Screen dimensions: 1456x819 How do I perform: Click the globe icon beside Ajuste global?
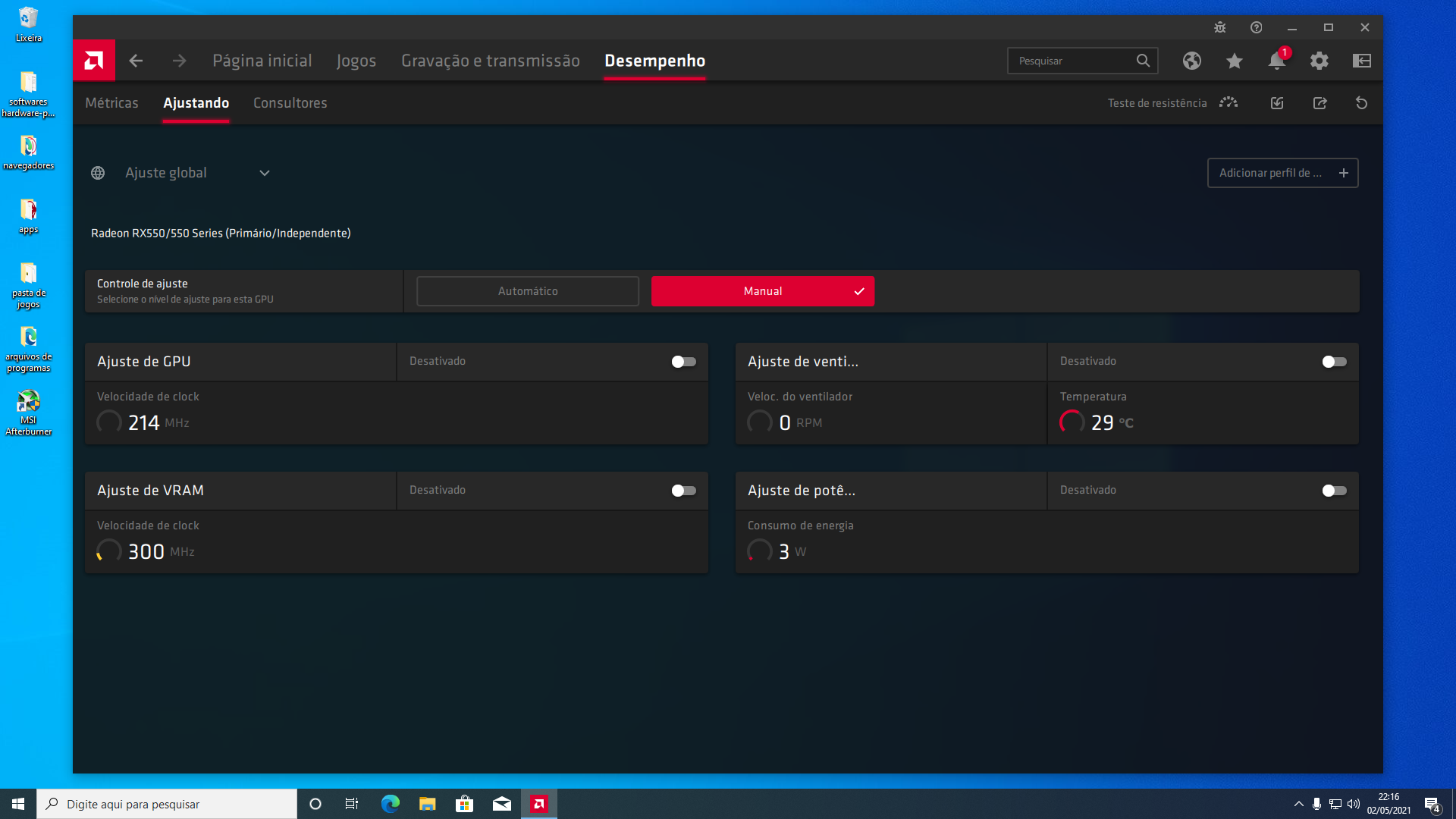click(98, 173)
